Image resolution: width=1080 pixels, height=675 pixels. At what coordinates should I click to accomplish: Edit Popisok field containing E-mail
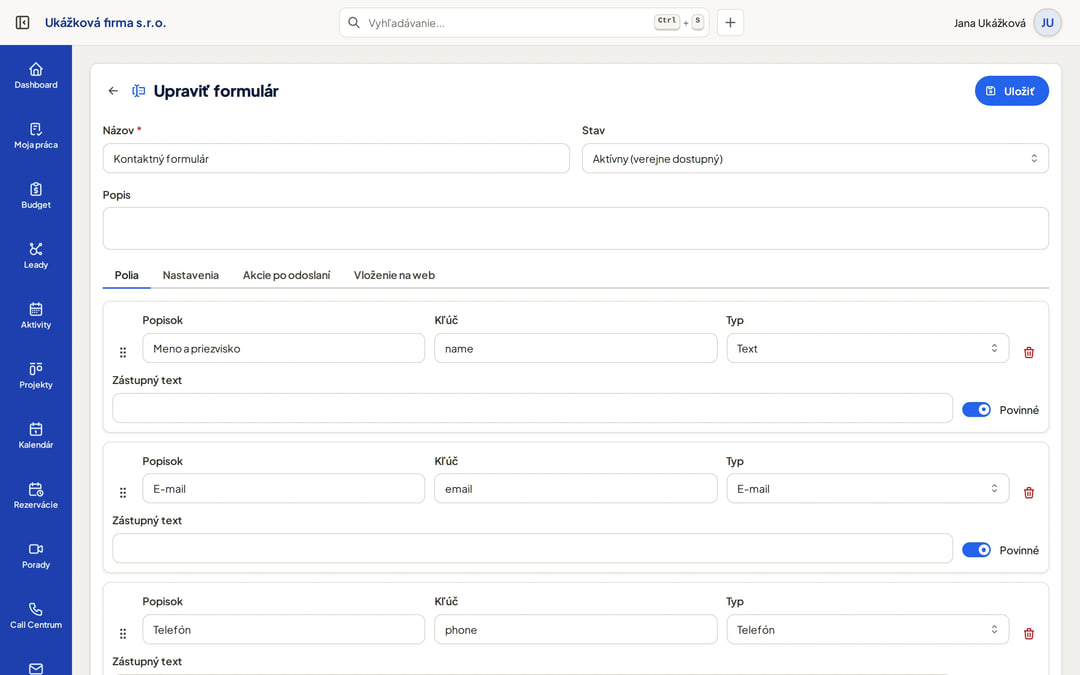284,488
